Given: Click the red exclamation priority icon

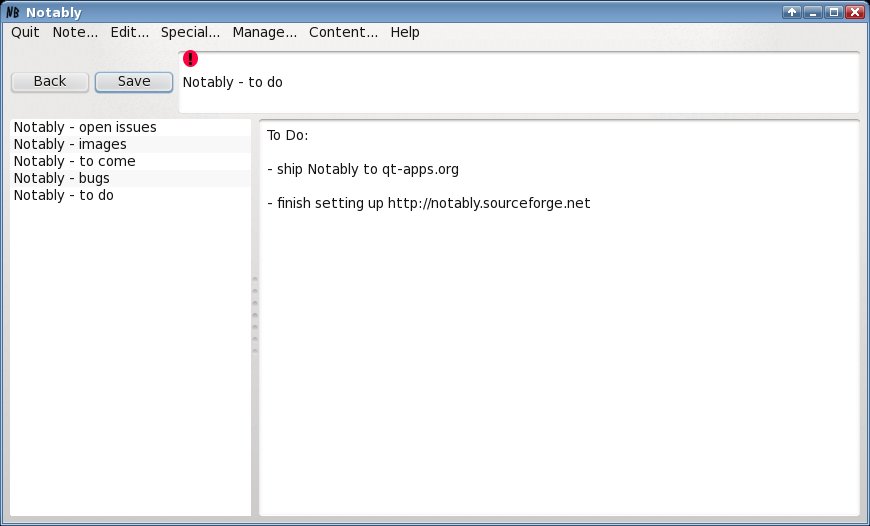Looking at the screenshot, I should 190,58.
